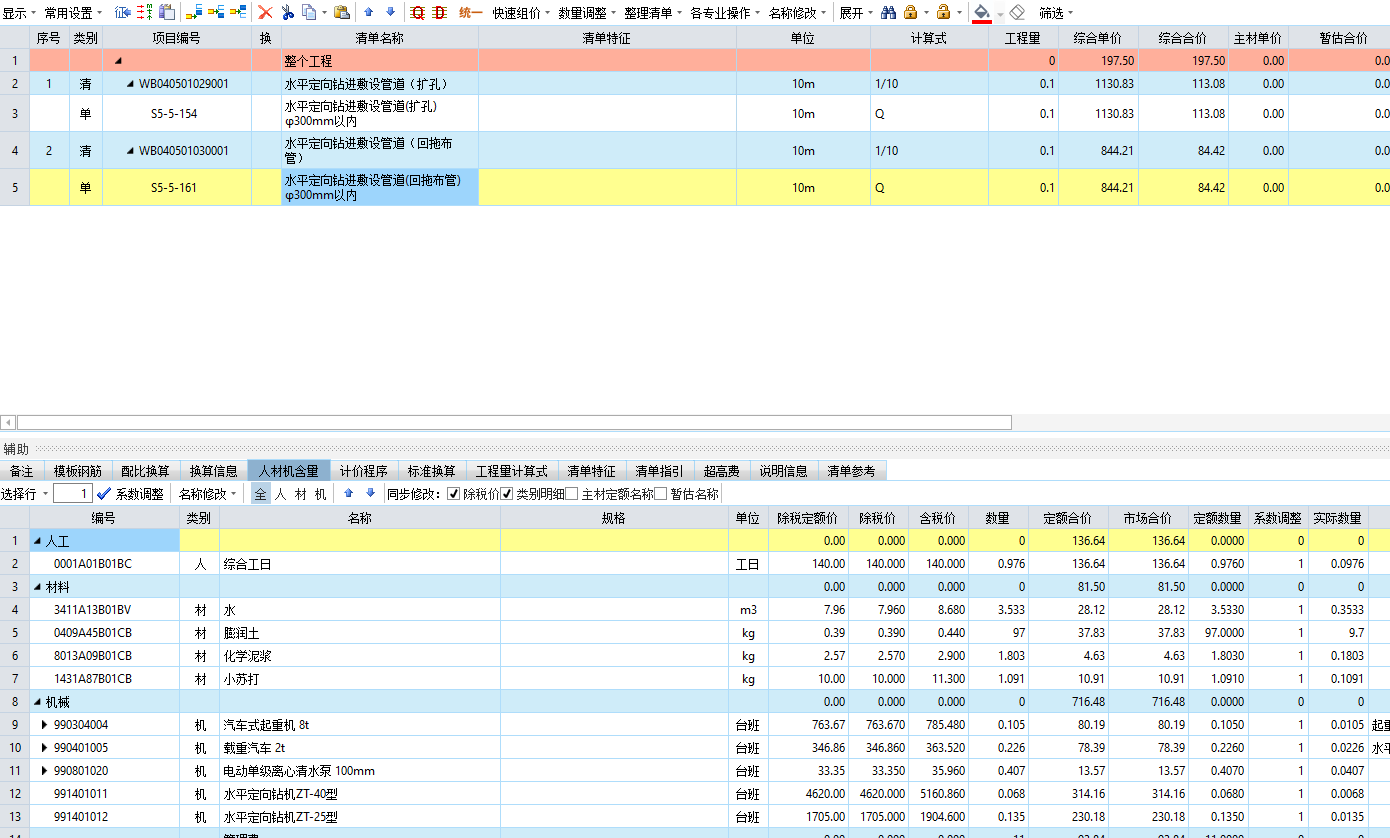Viewport: 1390px width, 838px height.
Task: Open the 展开 dropdown
Action: coord(855,13)
